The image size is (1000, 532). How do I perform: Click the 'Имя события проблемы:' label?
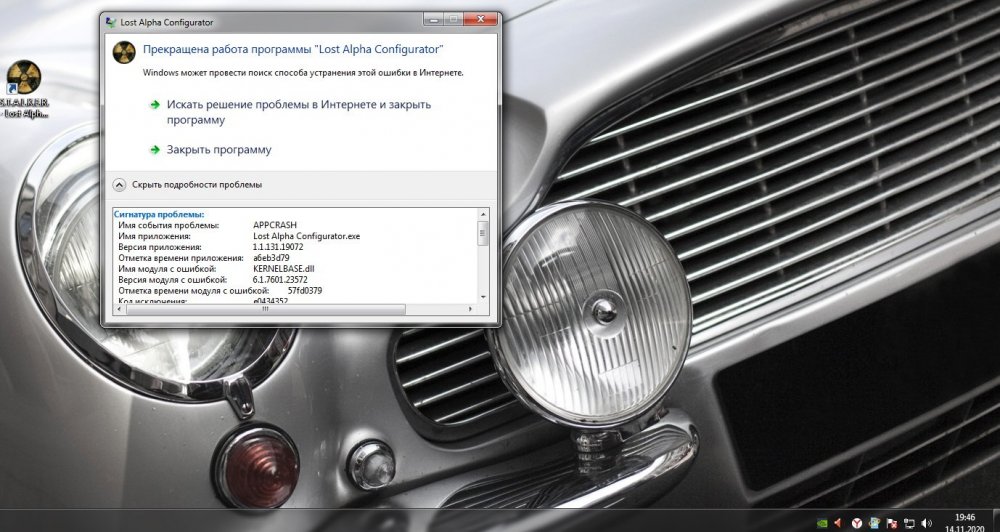pyautogui.click(x=169, y=225)
